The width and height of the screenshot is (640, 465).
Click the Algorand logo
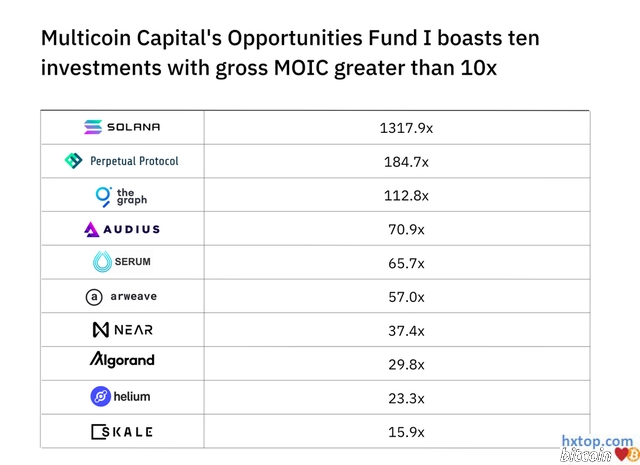click(122, 360)
